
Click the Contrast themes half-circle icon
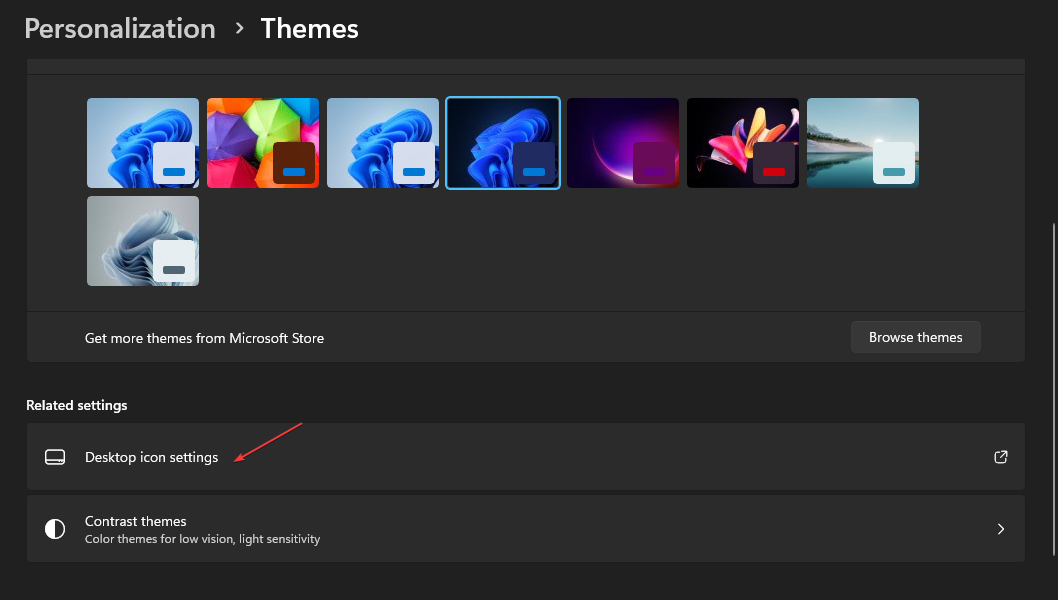click(55, 528)
